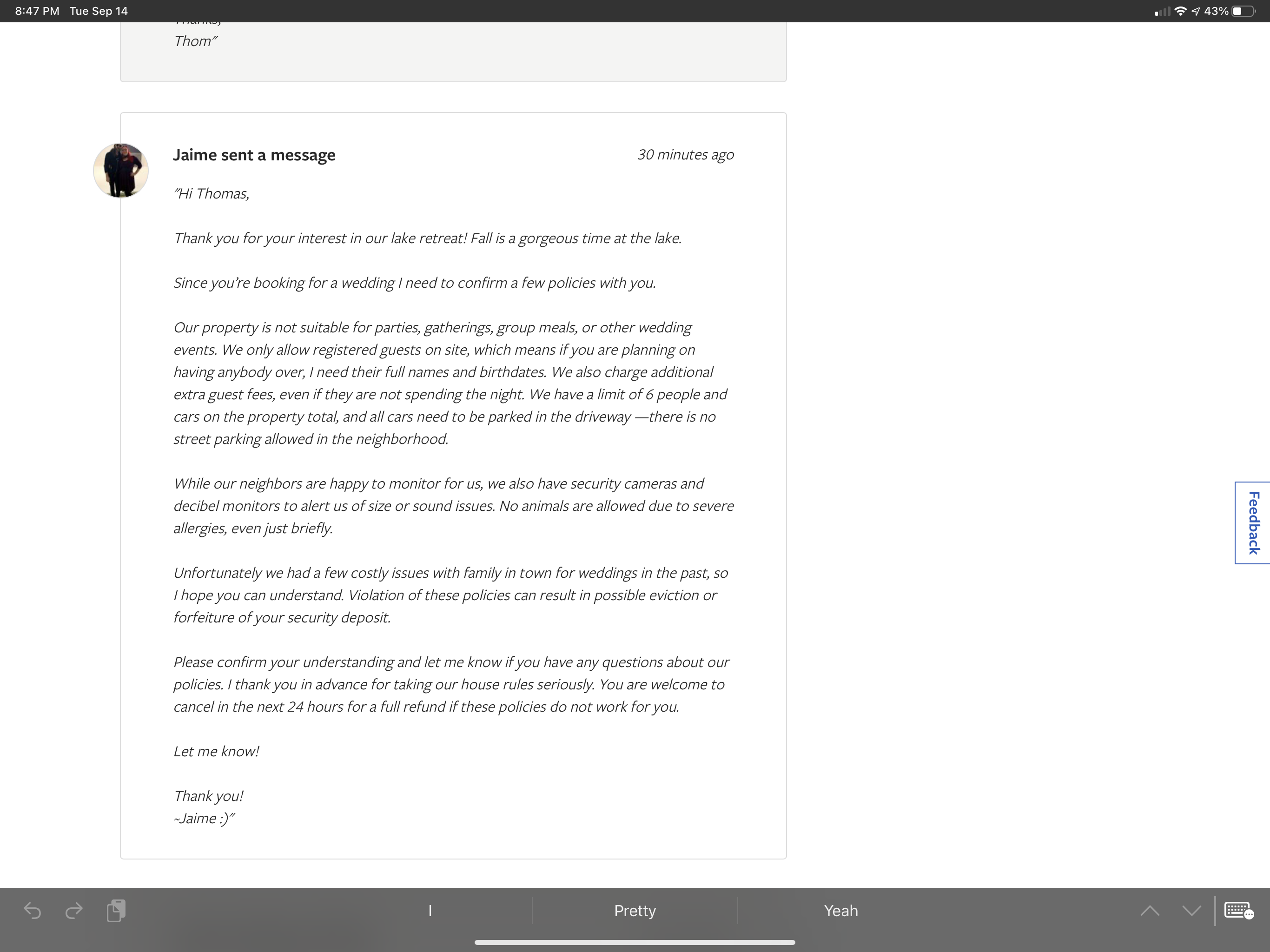Tap the Paste clipboard icon
1270x952 pixels.
(117, 911)
